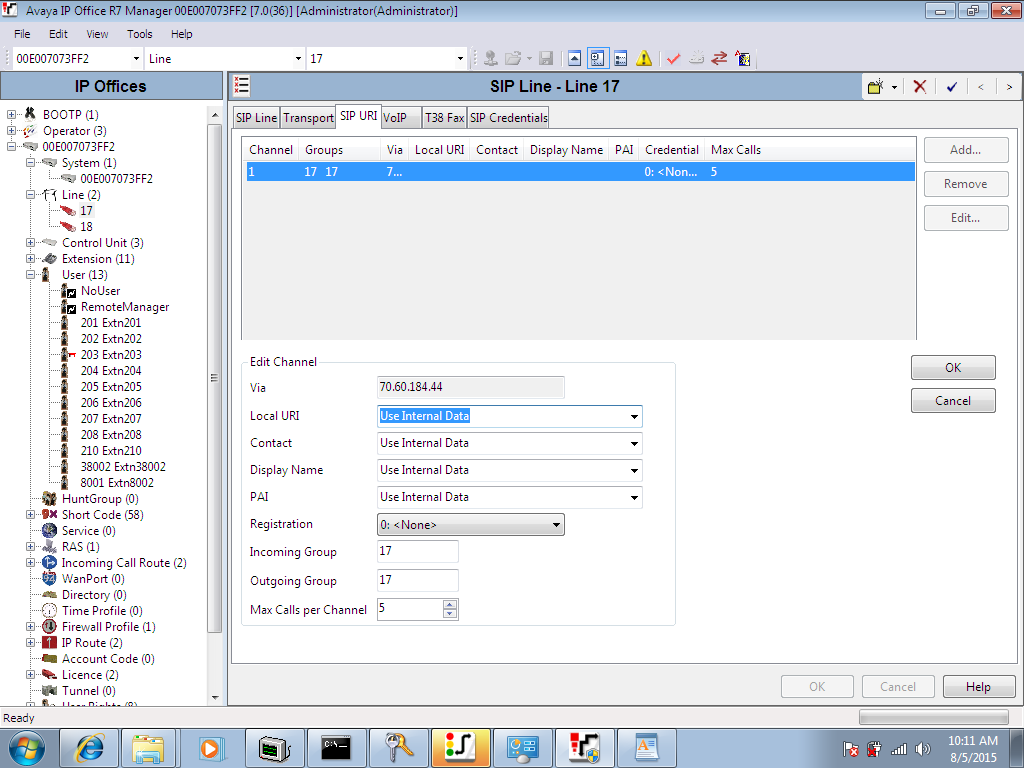1024x768 pixels.
Task: Click inside the Outgoing Group field
Action: pos(417,580)
